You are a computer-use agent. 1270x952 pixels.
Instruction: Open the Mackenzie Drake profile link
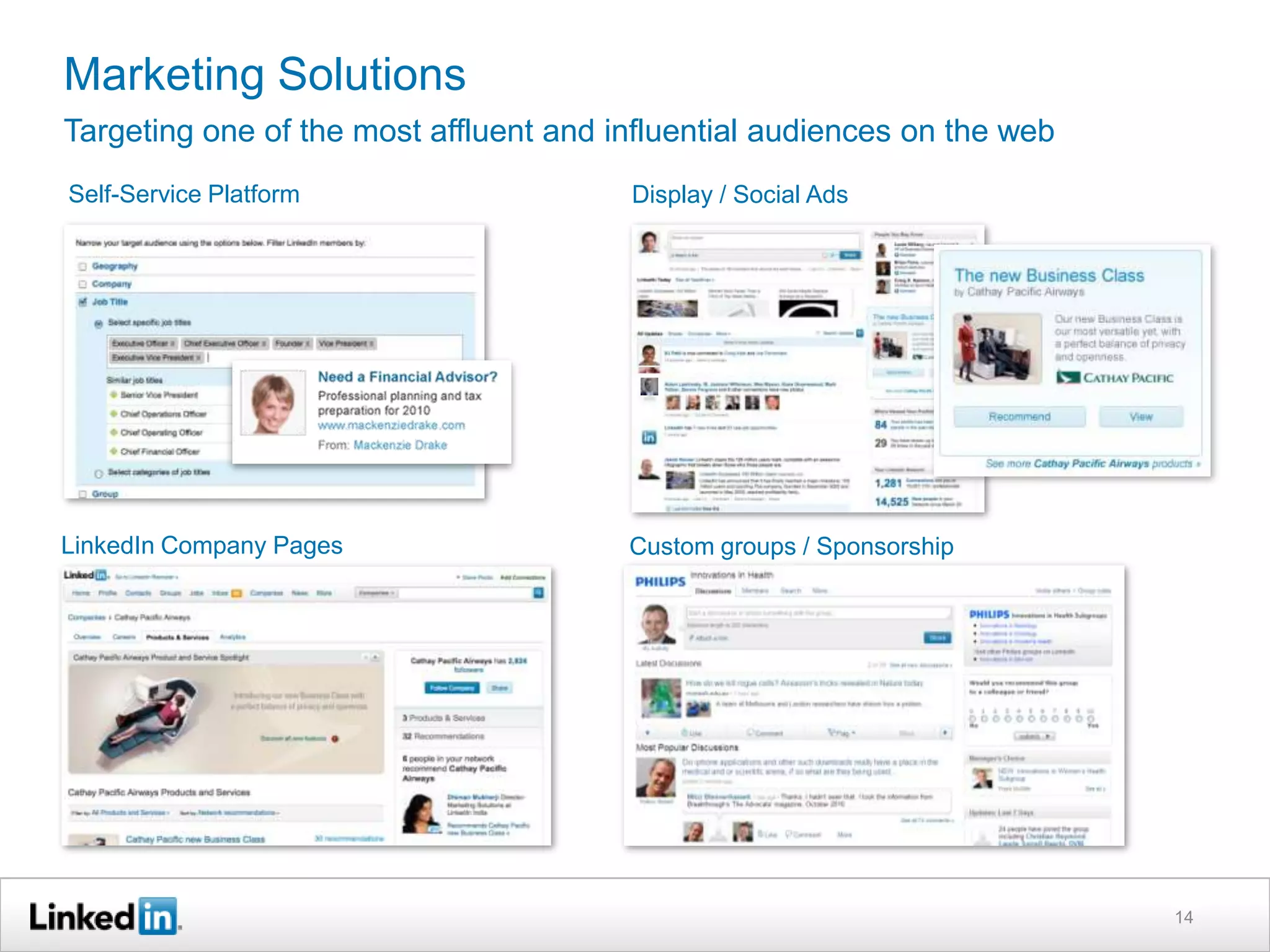[x=400, y=445]
